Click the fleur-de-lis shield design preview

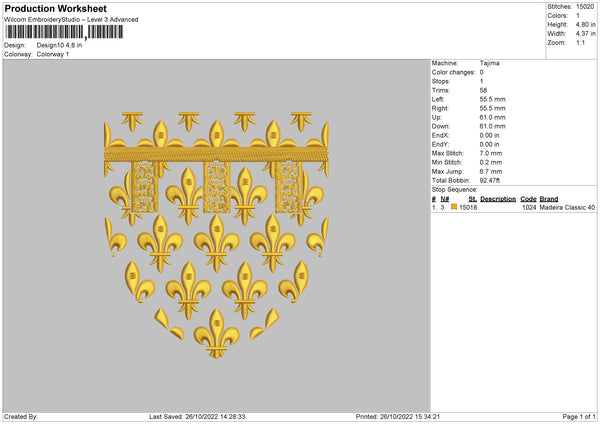pyautogui.click(x=216, y=236)
